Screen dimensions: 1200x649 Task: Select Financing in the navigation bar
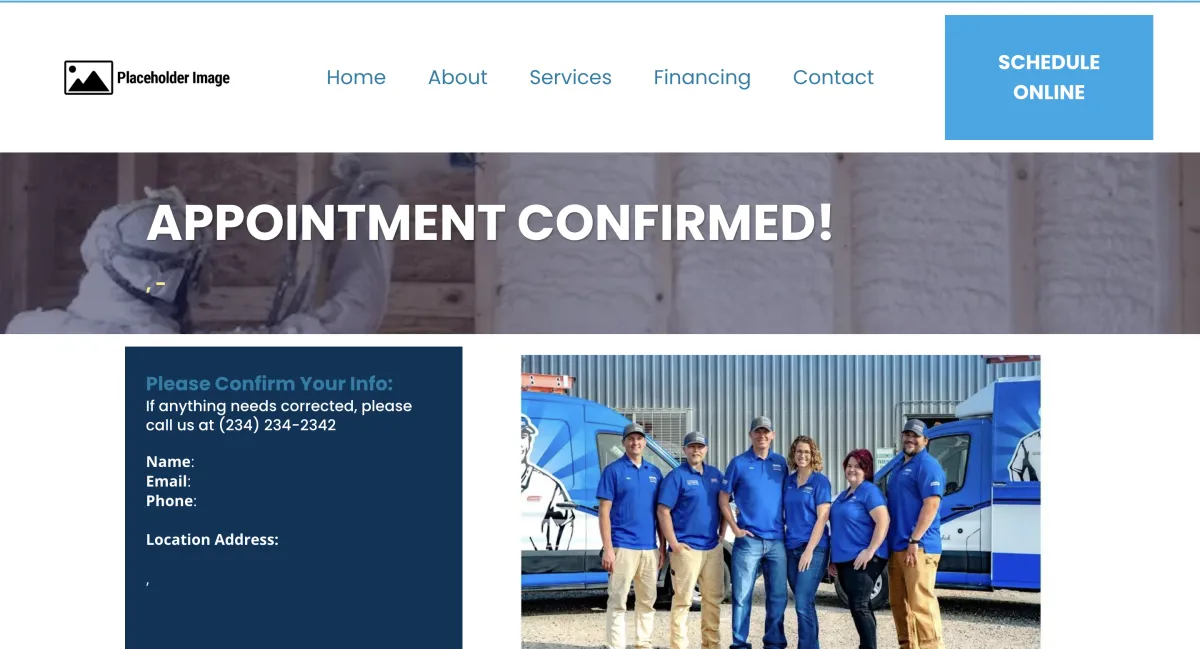click(x=702, y=77)
